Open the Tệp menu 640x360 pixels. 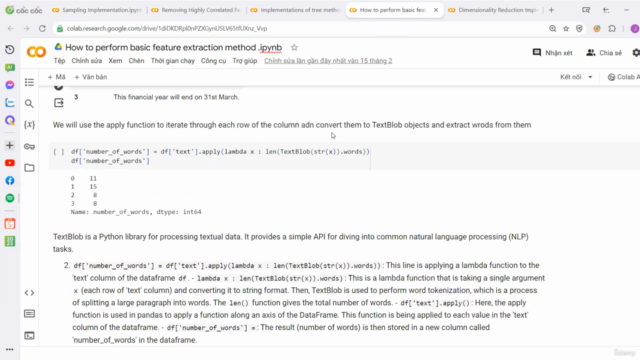tap(59, 61)
